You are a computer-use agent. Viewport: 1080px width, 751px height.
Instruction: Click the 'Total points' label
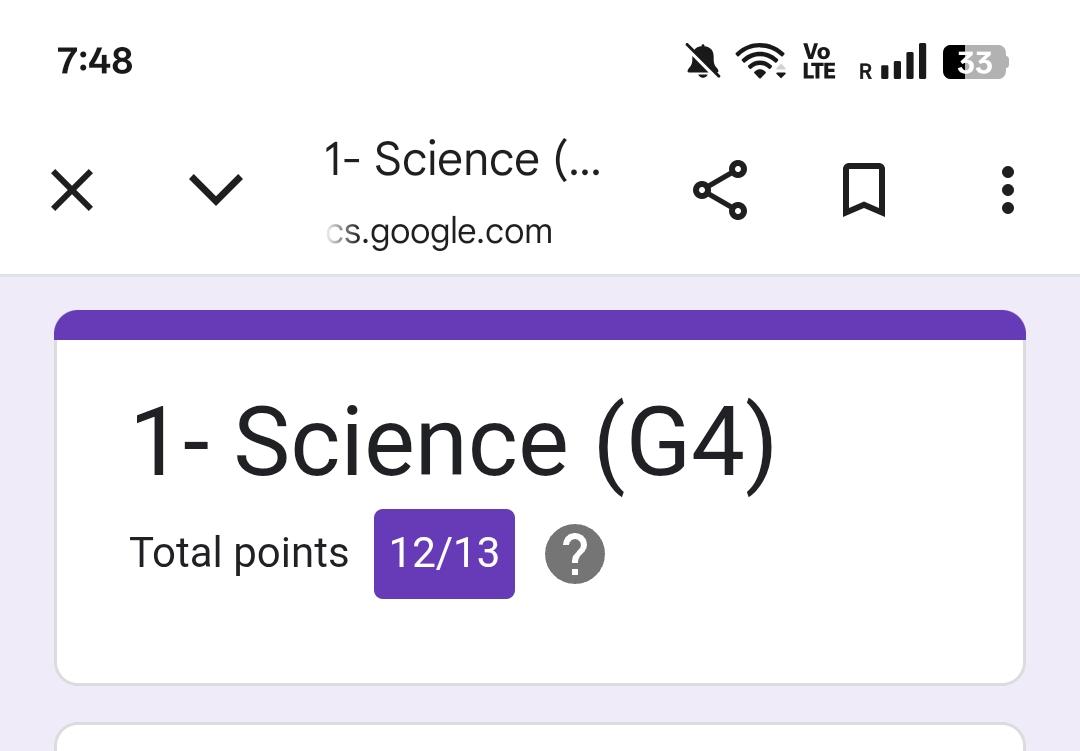click(239, 553)
